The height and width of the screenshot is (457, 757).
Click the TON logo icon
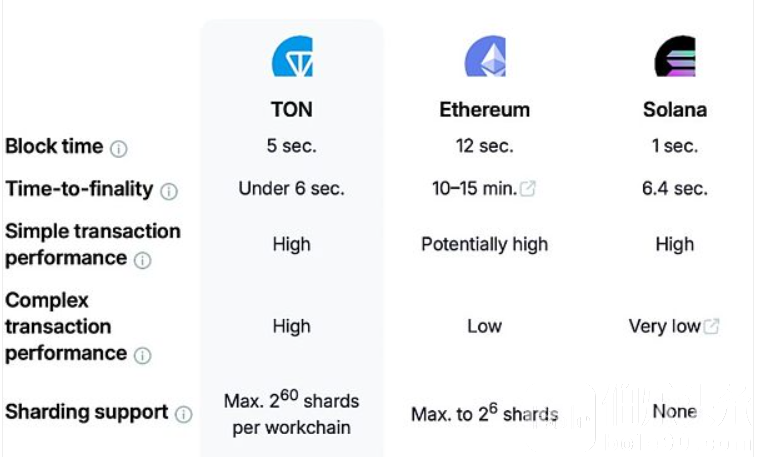(292, 56)
